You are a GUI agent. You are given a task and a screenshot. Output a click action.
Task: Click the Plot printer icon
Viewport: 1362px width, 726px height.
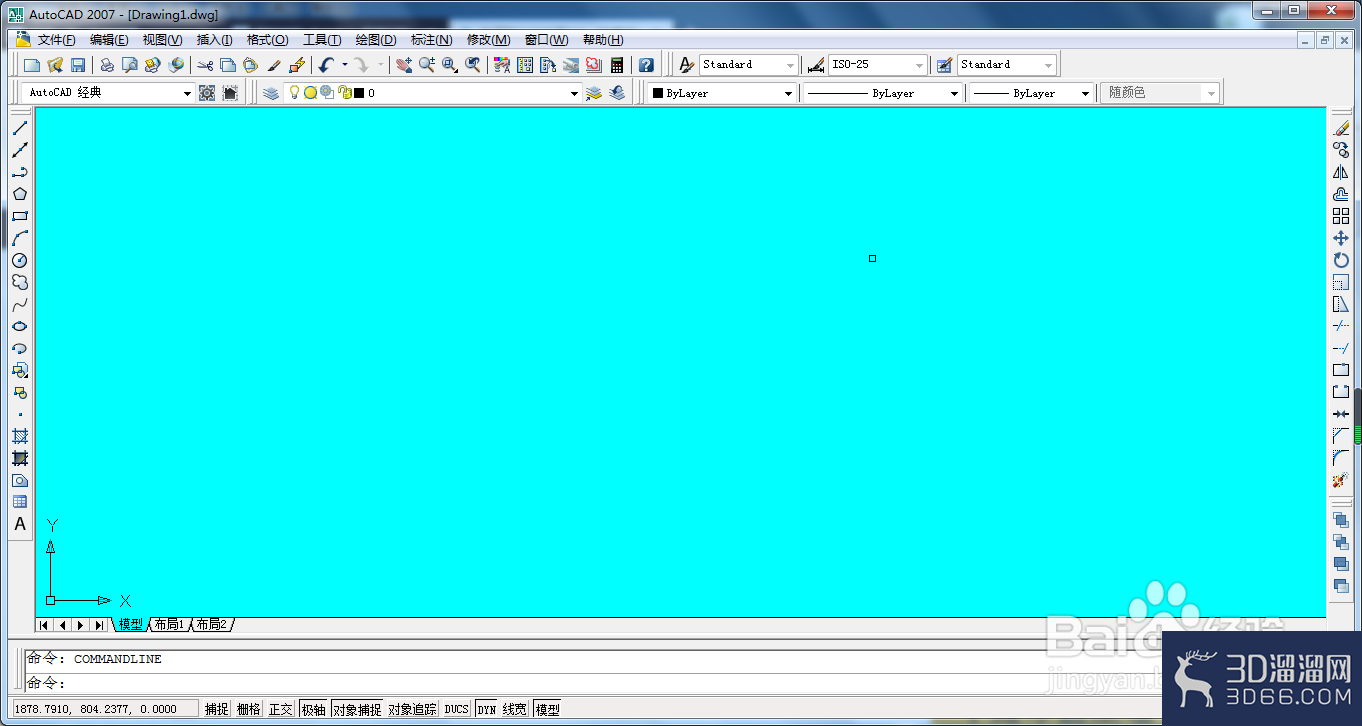pyautogui.click(x=107, y=65)
